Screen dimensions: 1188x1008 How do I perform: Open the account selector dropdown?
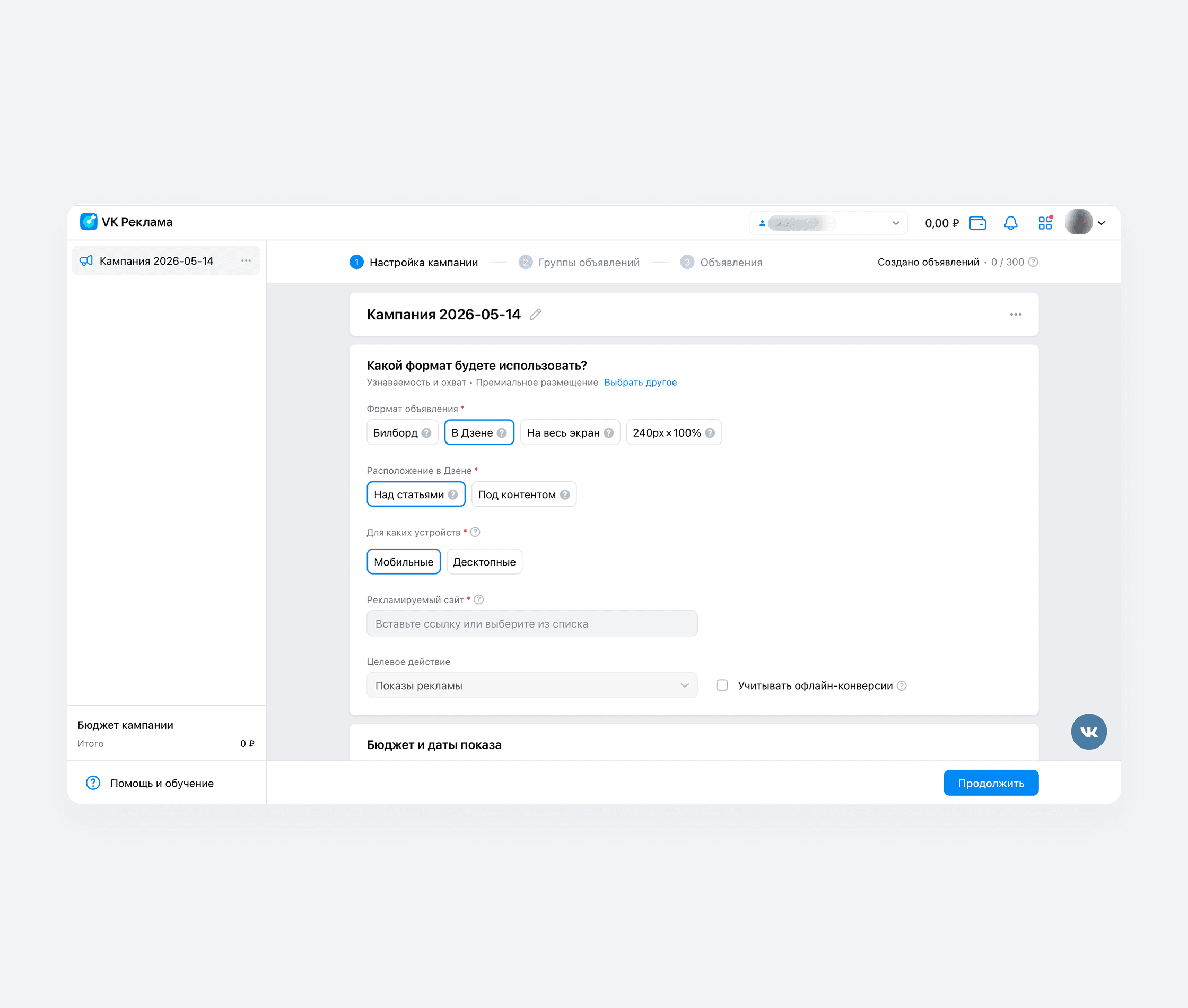point(828,223)
